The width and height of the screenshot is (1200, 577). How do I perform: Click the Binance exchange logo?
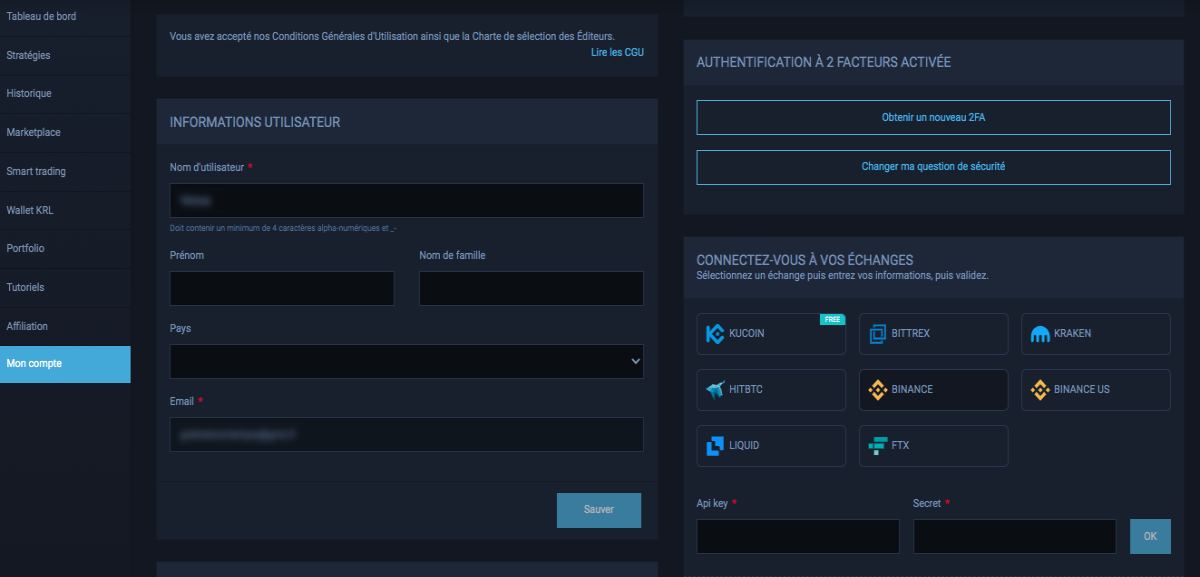click(878, 390)
